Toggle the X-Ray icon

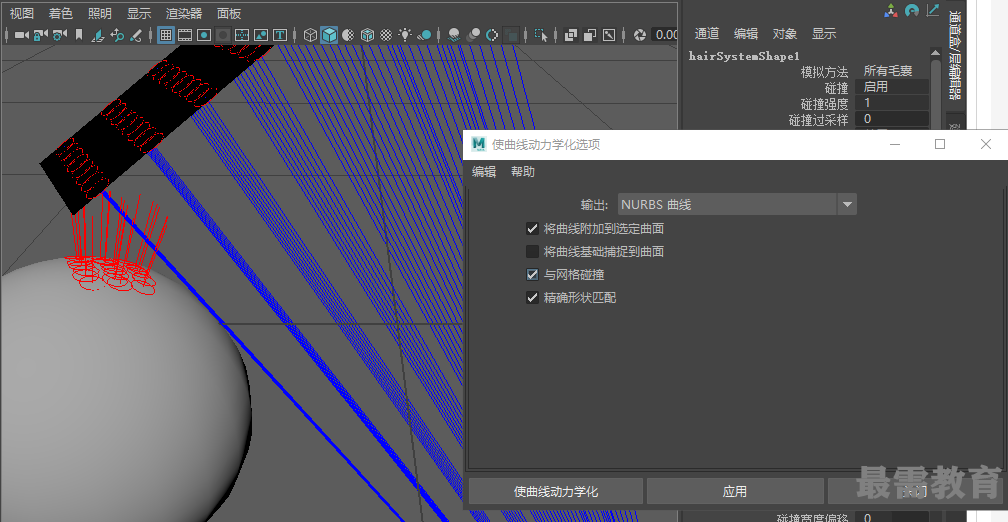point(570,35)
